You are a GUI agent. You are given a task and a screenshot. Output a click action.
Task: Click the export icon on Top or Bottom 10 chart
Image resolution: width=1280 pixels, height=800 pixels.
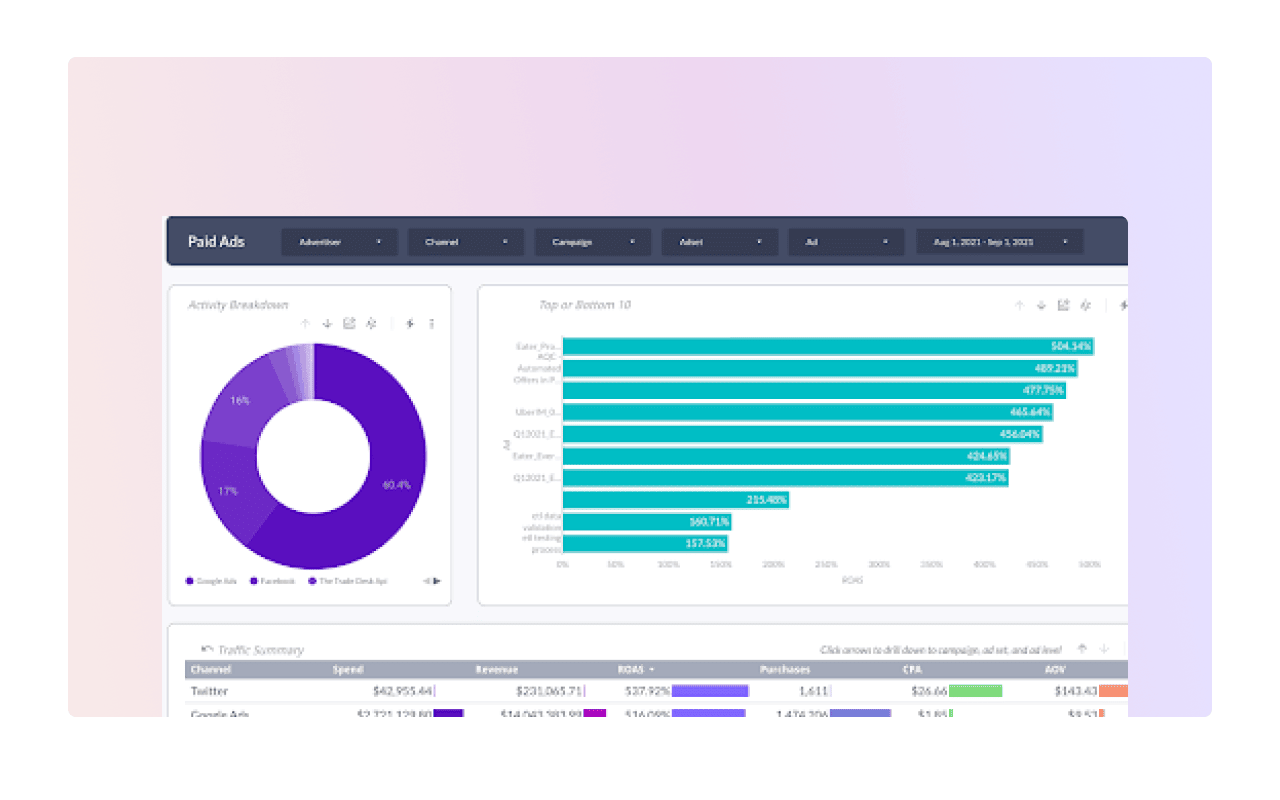pyautogui.click(x=1063, y=305)
